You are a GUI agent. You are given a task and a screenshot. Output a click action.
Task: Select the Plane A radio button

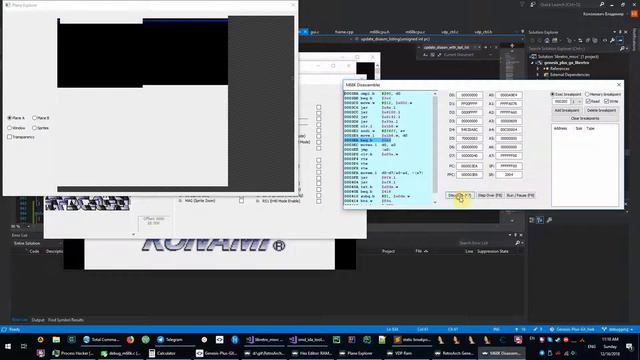[10, 118]
